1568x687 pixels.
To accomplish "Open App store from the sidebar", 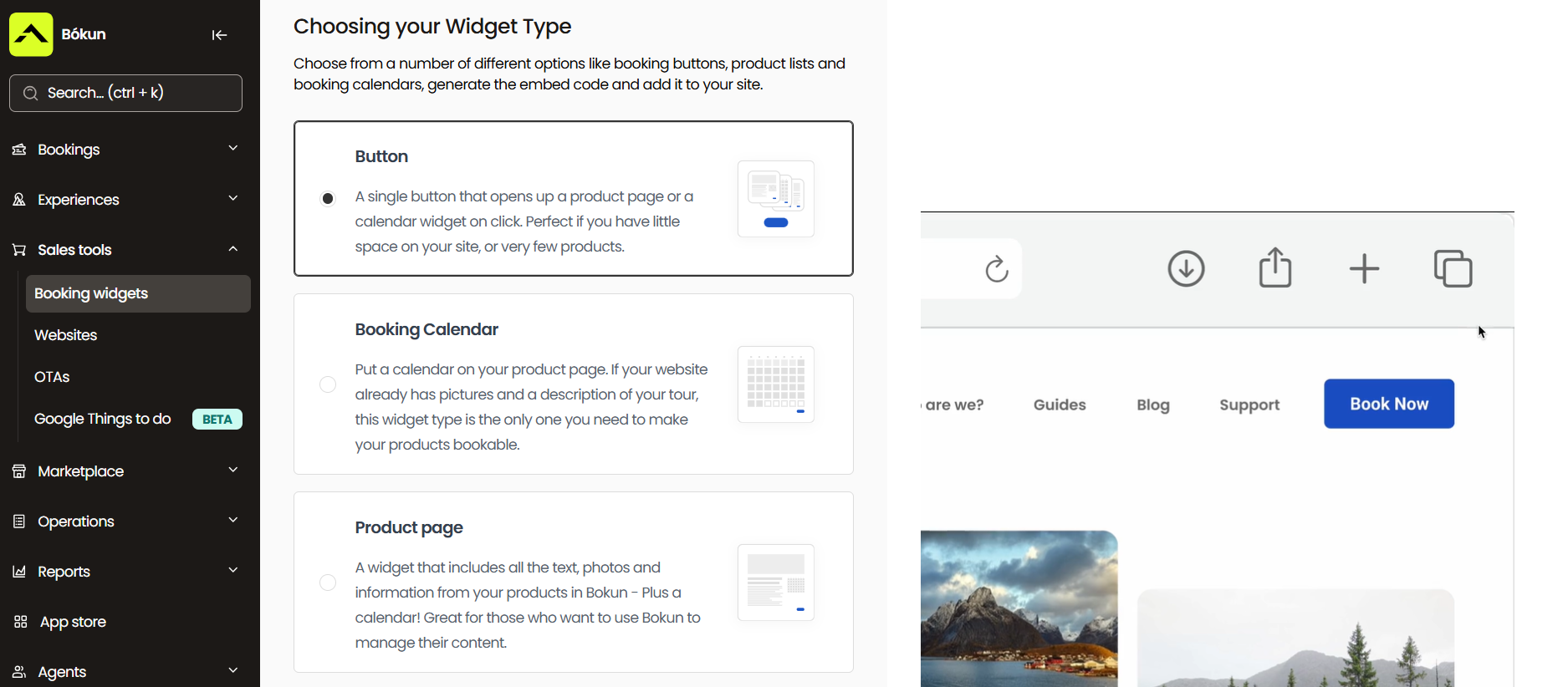I will 73,622.
